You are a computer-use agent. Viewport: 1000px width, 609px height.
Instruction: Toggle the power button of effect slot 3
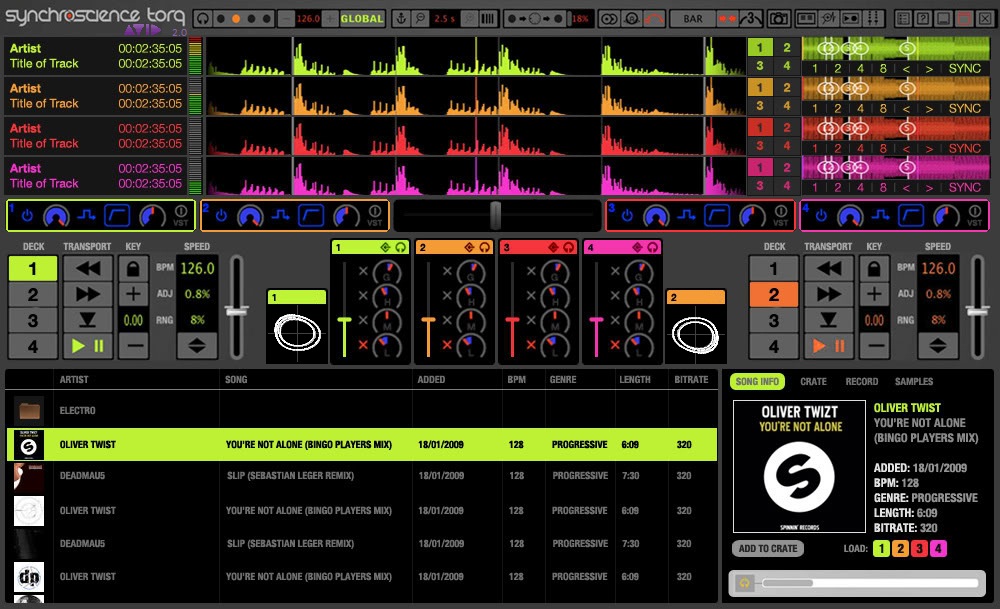point(628,216)
